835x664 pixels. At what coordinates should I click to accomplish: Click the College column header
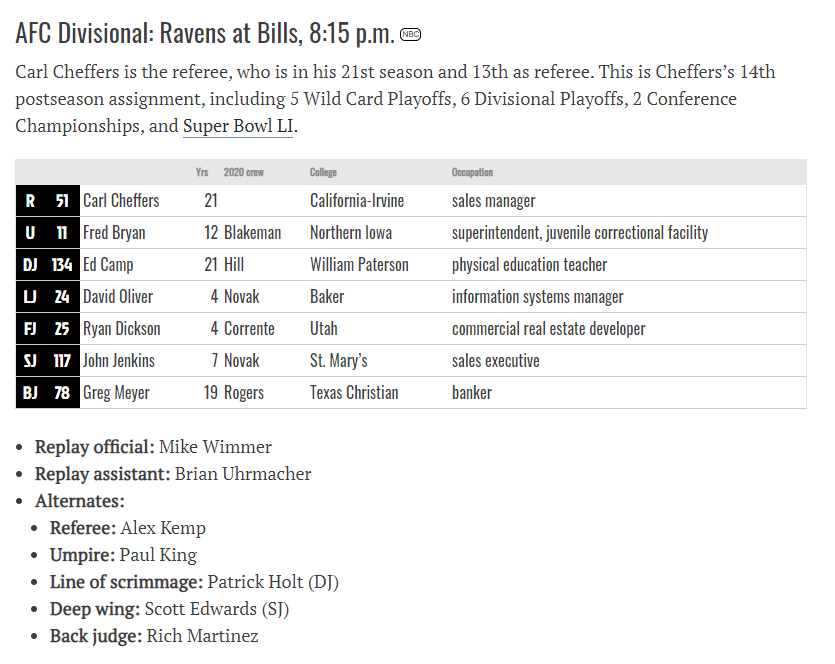click(x=323, y=172)
